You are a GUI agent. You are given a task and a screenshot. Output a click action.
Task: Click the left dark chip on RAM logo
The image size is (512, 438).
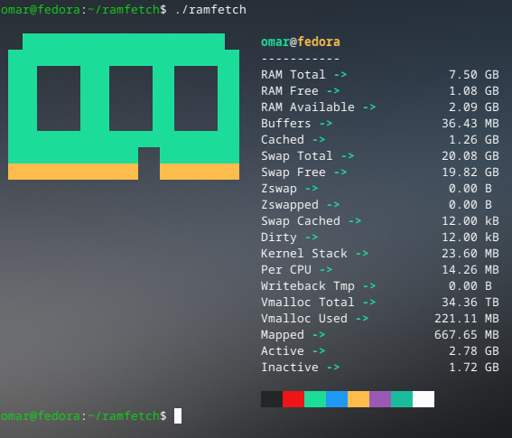[x=58, y=98]
